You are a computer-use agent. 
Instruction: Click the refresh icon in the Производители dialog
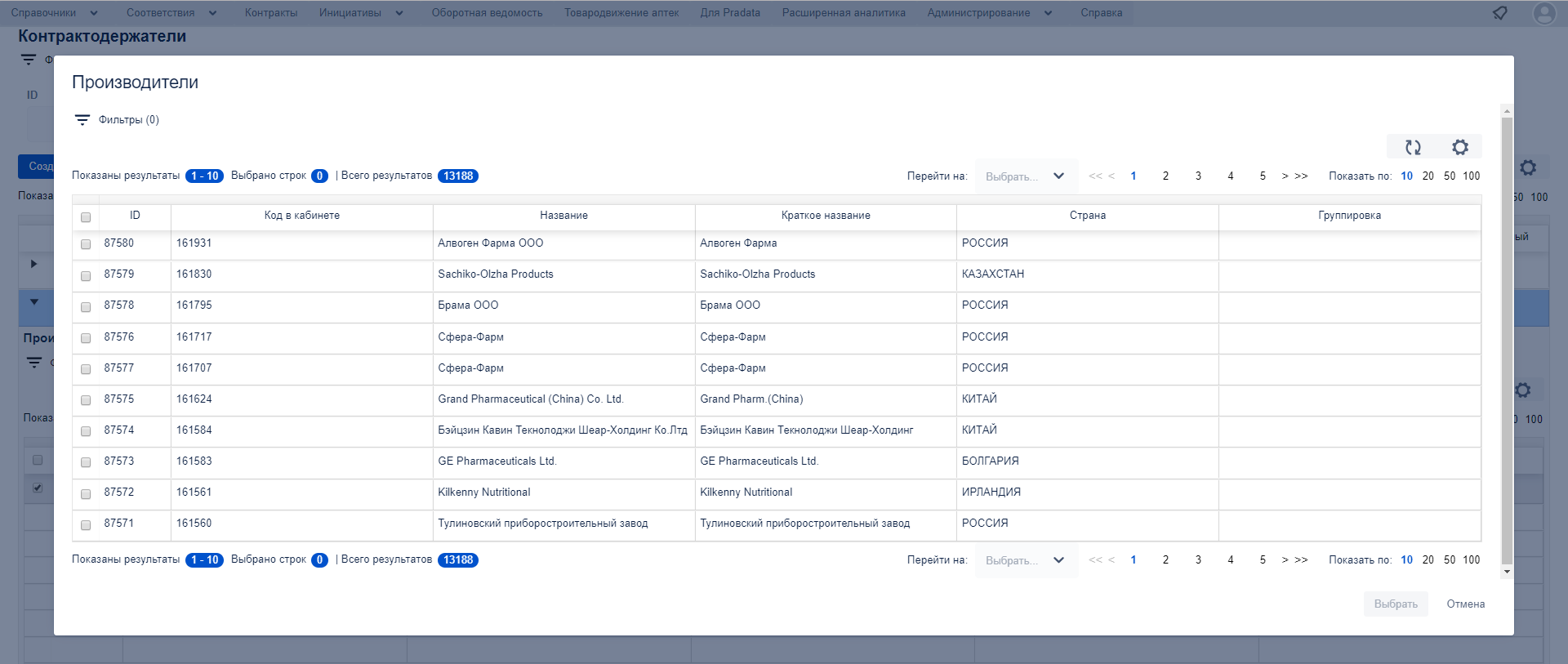[x=1413, y=147]
